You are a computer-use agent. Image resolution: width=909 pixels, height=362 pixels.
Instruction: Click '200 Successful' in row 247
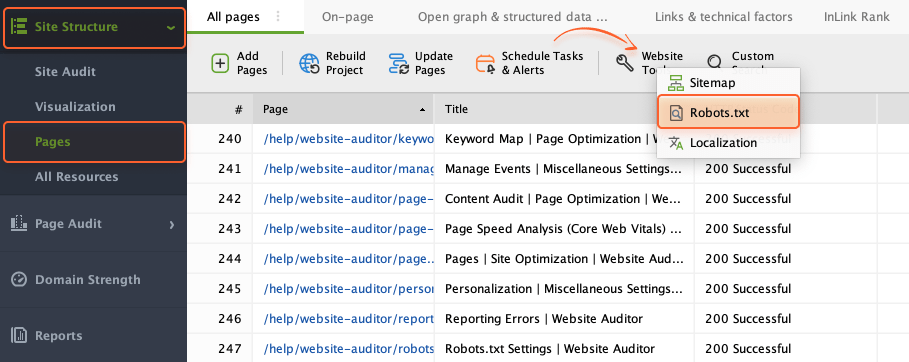pos(748,349)
